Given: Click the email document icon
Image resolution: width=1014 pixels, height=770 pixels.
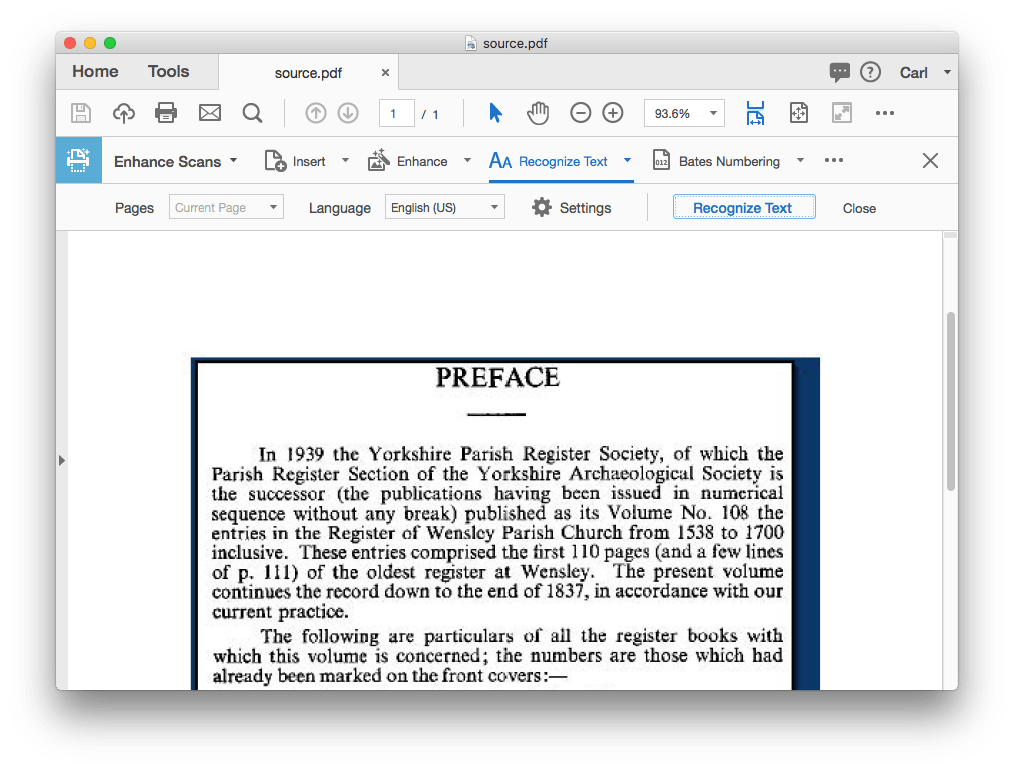Looking at the screenshot, I should 209,112.
